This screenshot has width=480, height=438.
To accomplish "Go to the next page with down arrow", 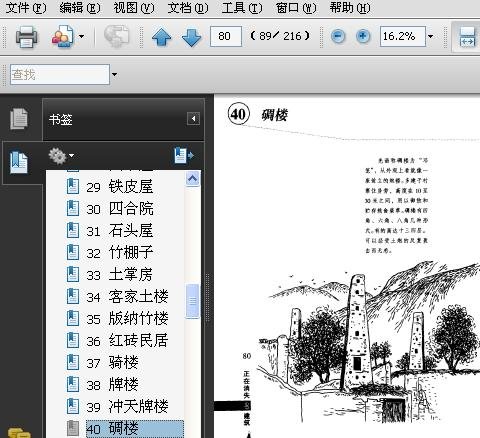I will (x=192, y=37).
